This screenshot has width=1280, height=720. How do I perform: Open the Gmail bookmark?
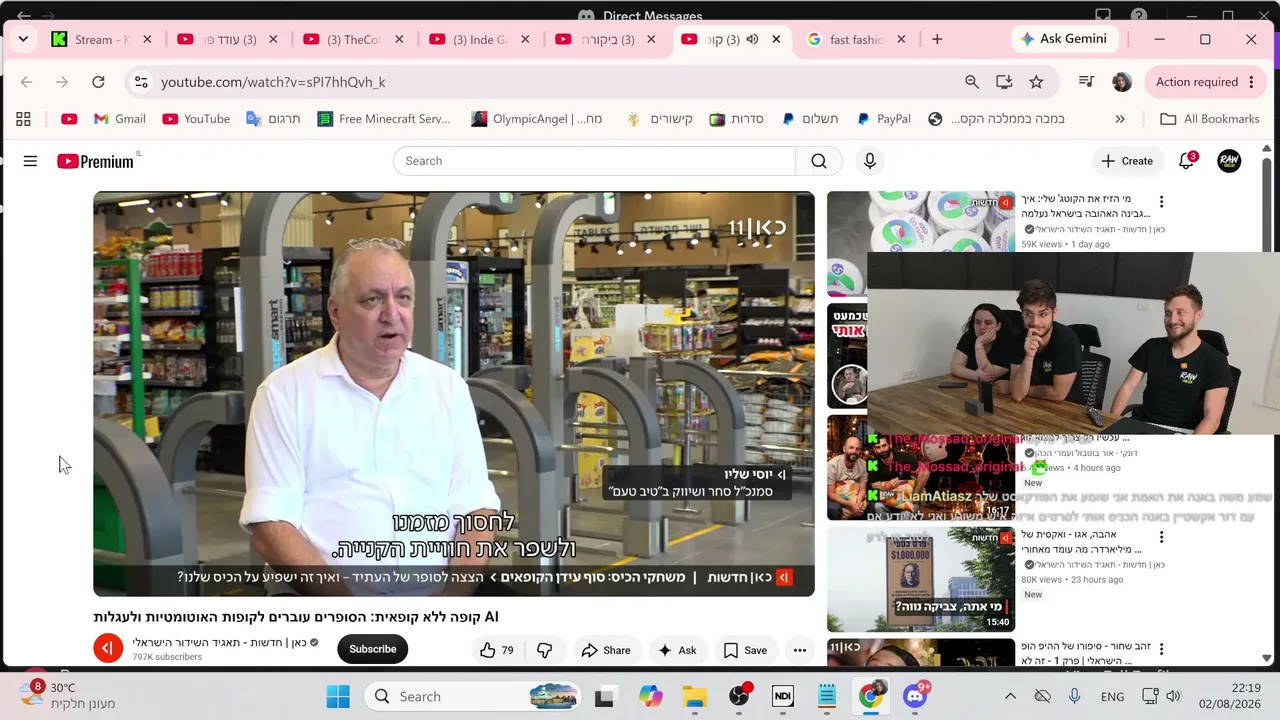120,119
